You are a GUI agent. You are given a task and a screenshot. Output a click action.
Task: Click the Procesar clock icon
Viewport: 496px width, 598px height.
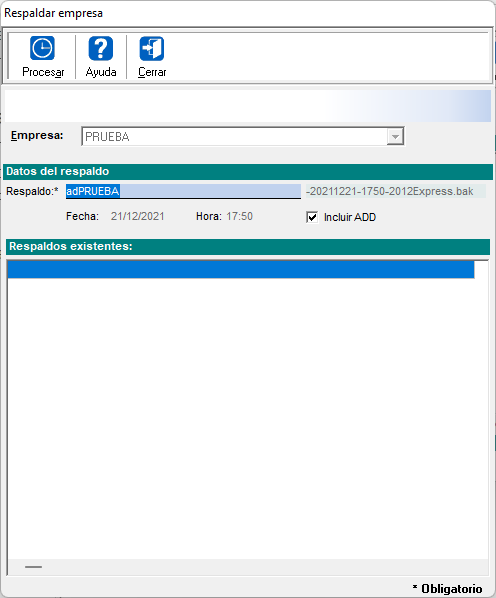42,48
